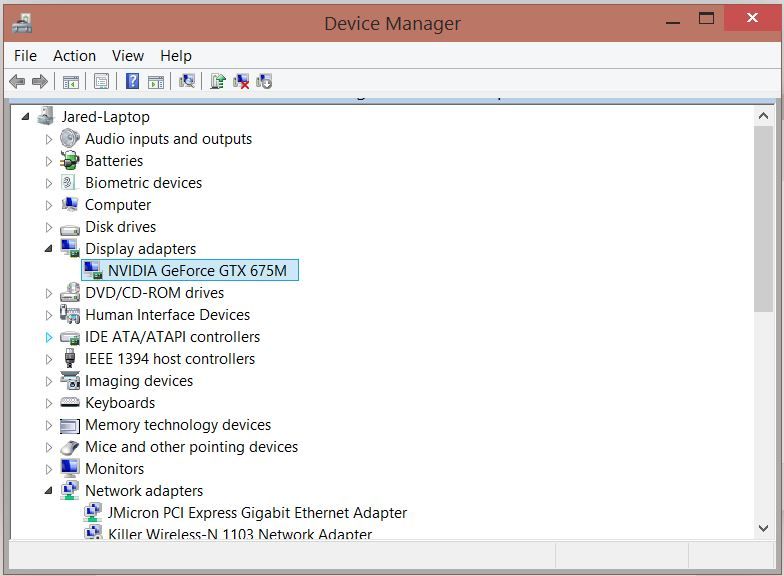The image size is (784, 576).
Task: Expand the Audio inputs and outputs node
Action: 48,139
